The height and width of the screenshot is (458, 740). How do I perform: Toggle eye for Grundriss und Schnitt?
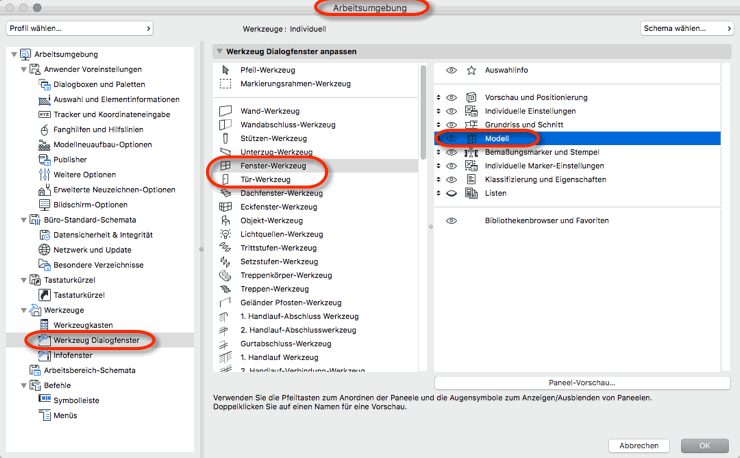click(x=452, y=125)
